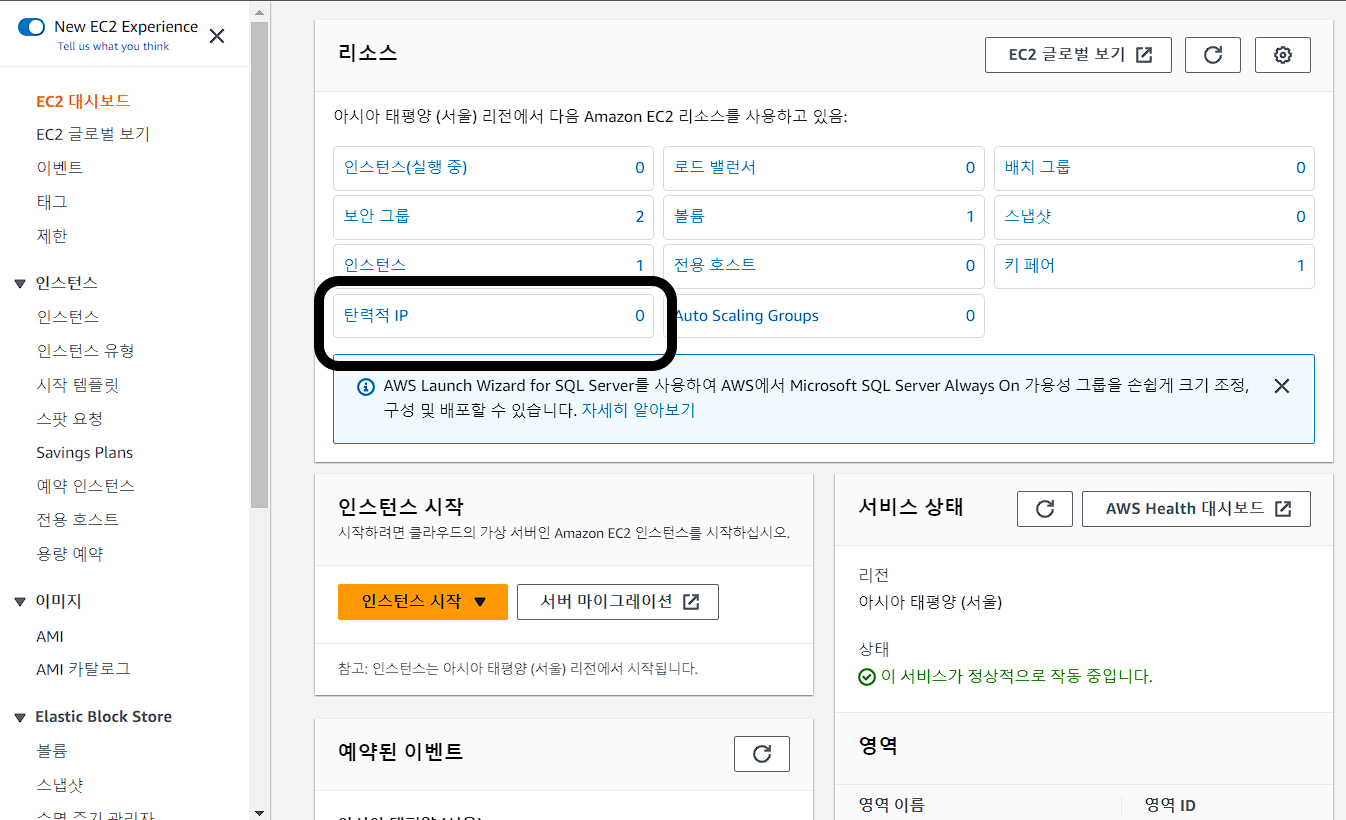Viewport: 1346px width, 820px height.
Task: Open the 인스턴스 resource card link
Action: pos(374,265)
